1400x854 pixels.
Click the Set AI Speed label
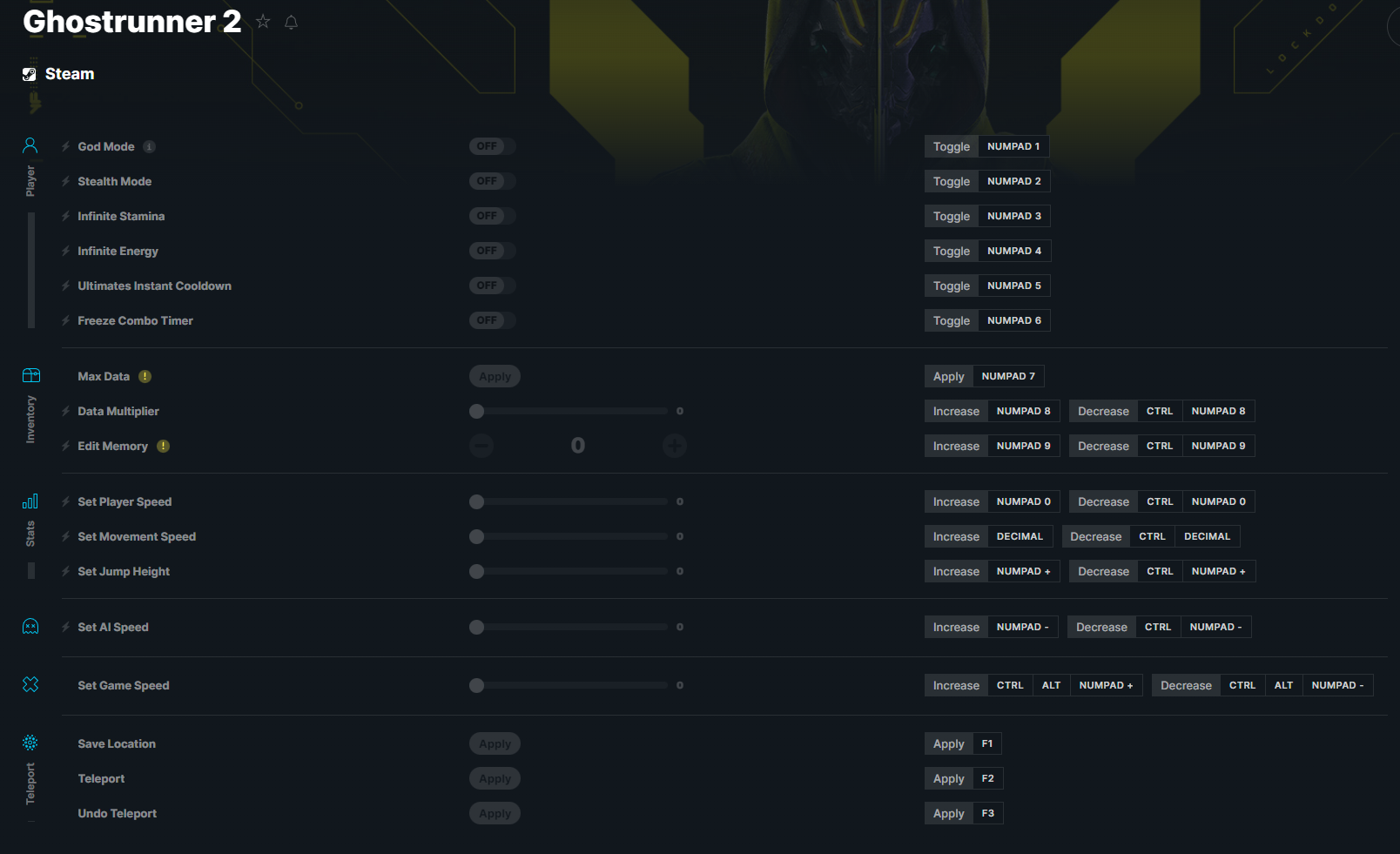coord(113,627)
